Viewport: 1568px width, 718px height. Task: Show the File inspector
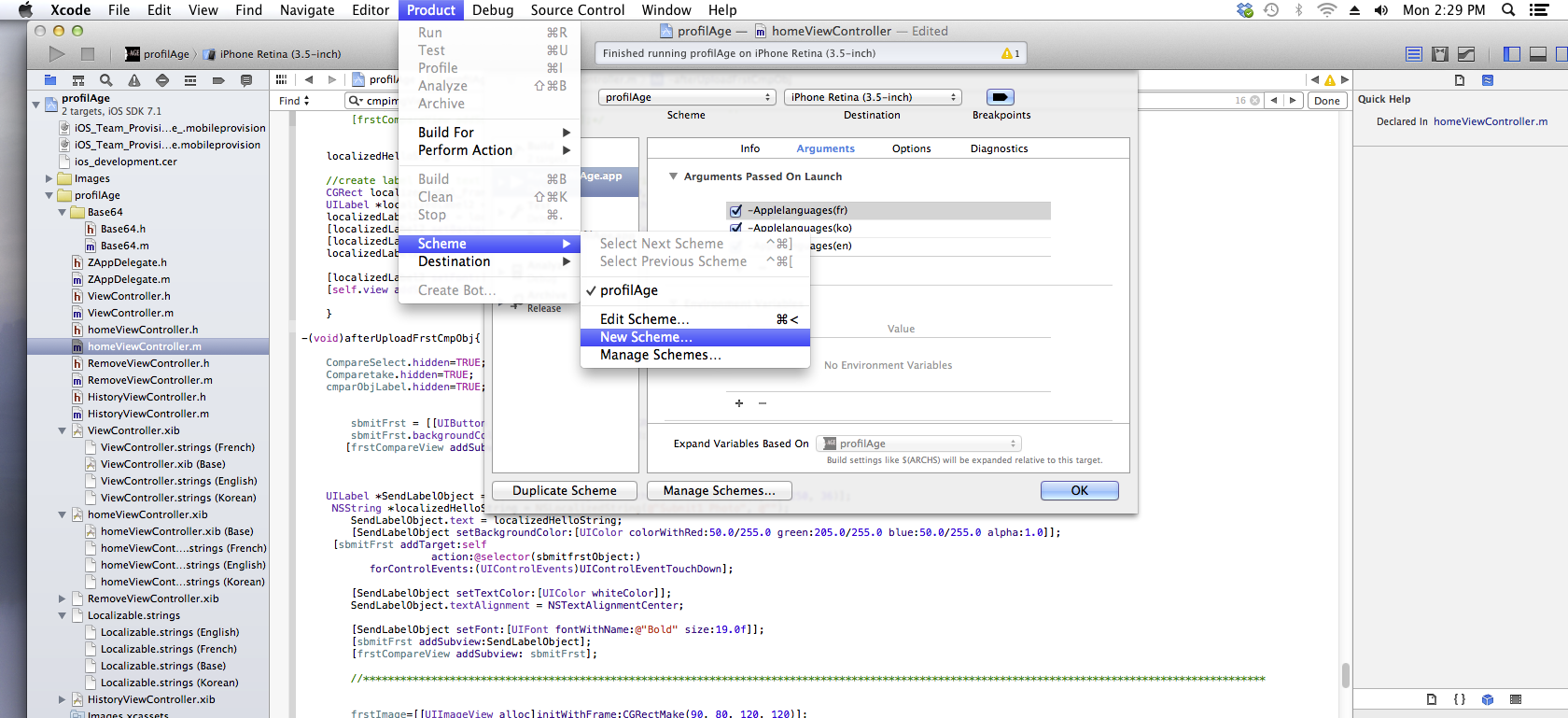tap(1460, 80)
